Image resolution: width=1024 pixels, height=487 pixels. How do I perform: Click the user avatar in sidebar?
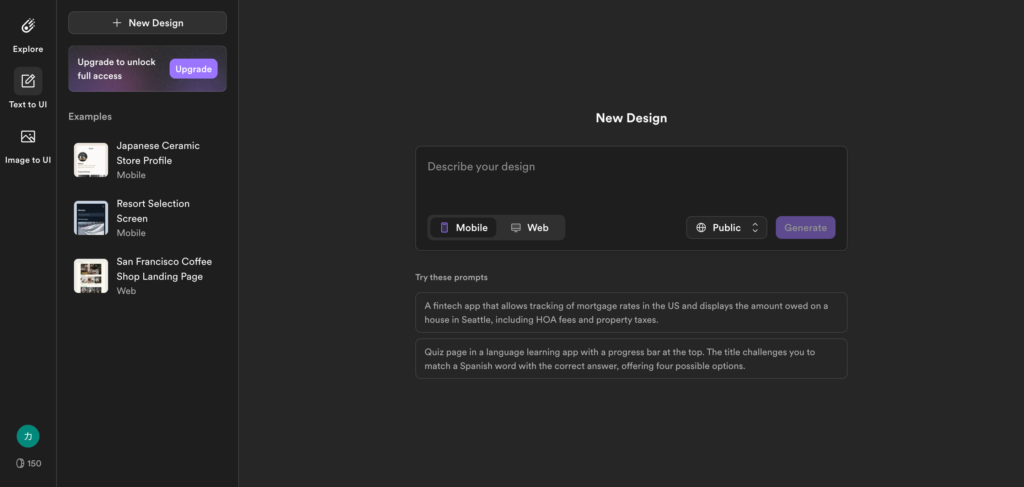[x=28, y=436]
